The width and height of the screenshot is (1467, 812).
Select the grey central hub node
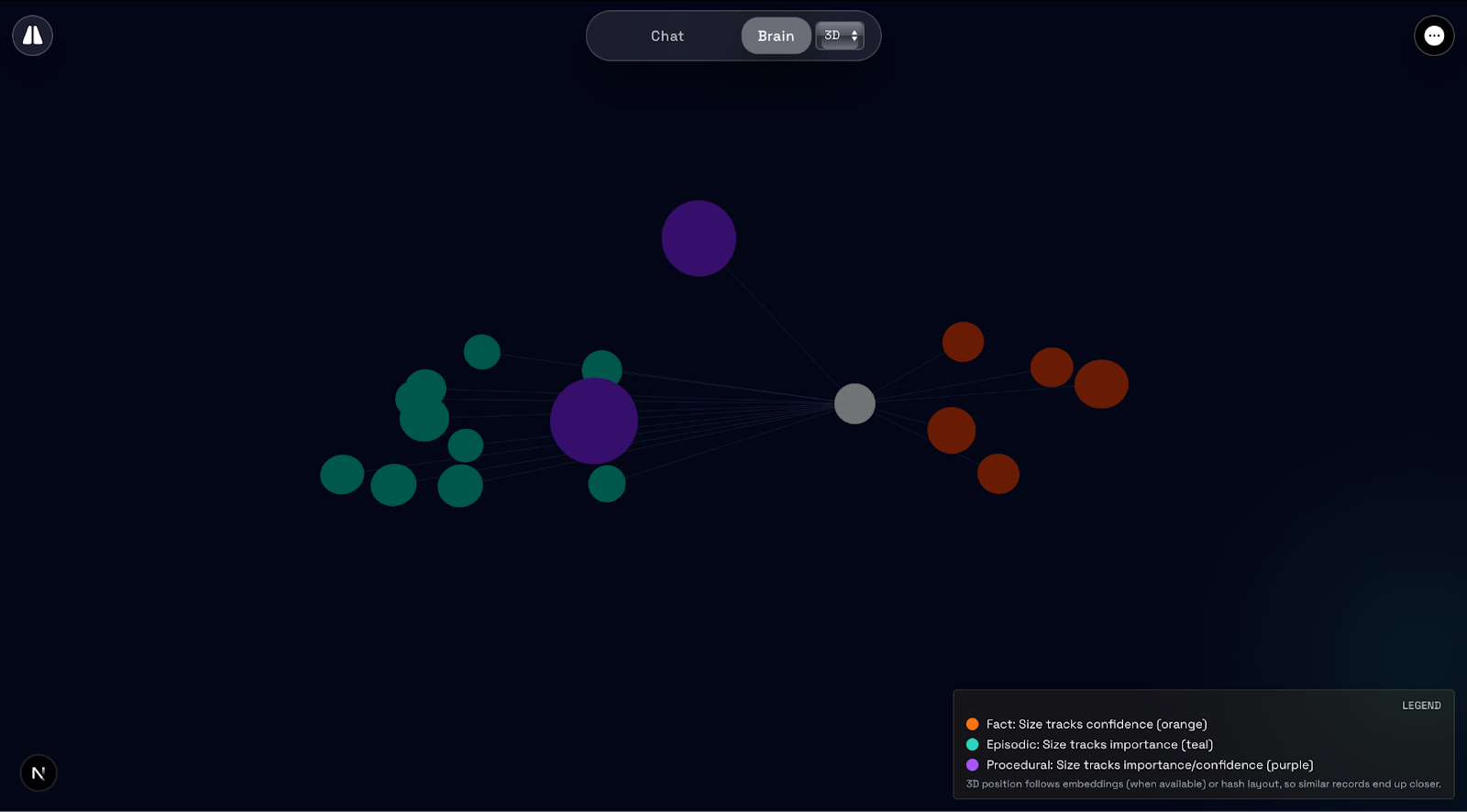855,403
